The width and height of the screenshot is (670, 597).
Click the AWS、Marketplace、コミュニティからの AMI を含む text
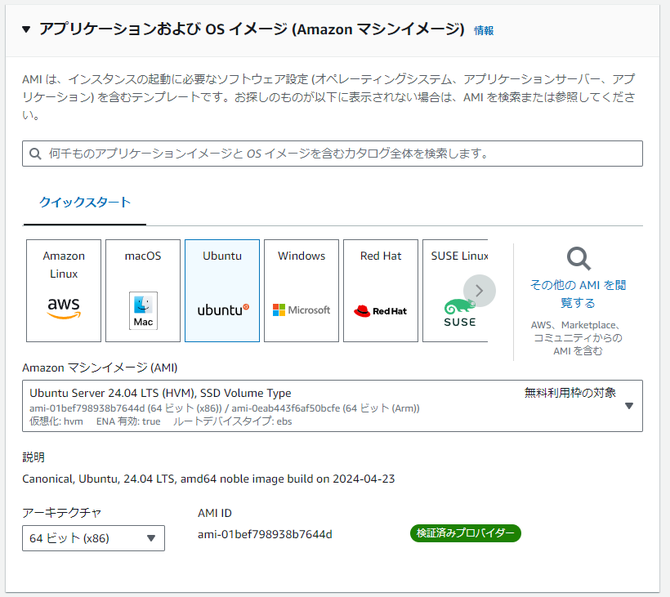[x=578, y=338]
